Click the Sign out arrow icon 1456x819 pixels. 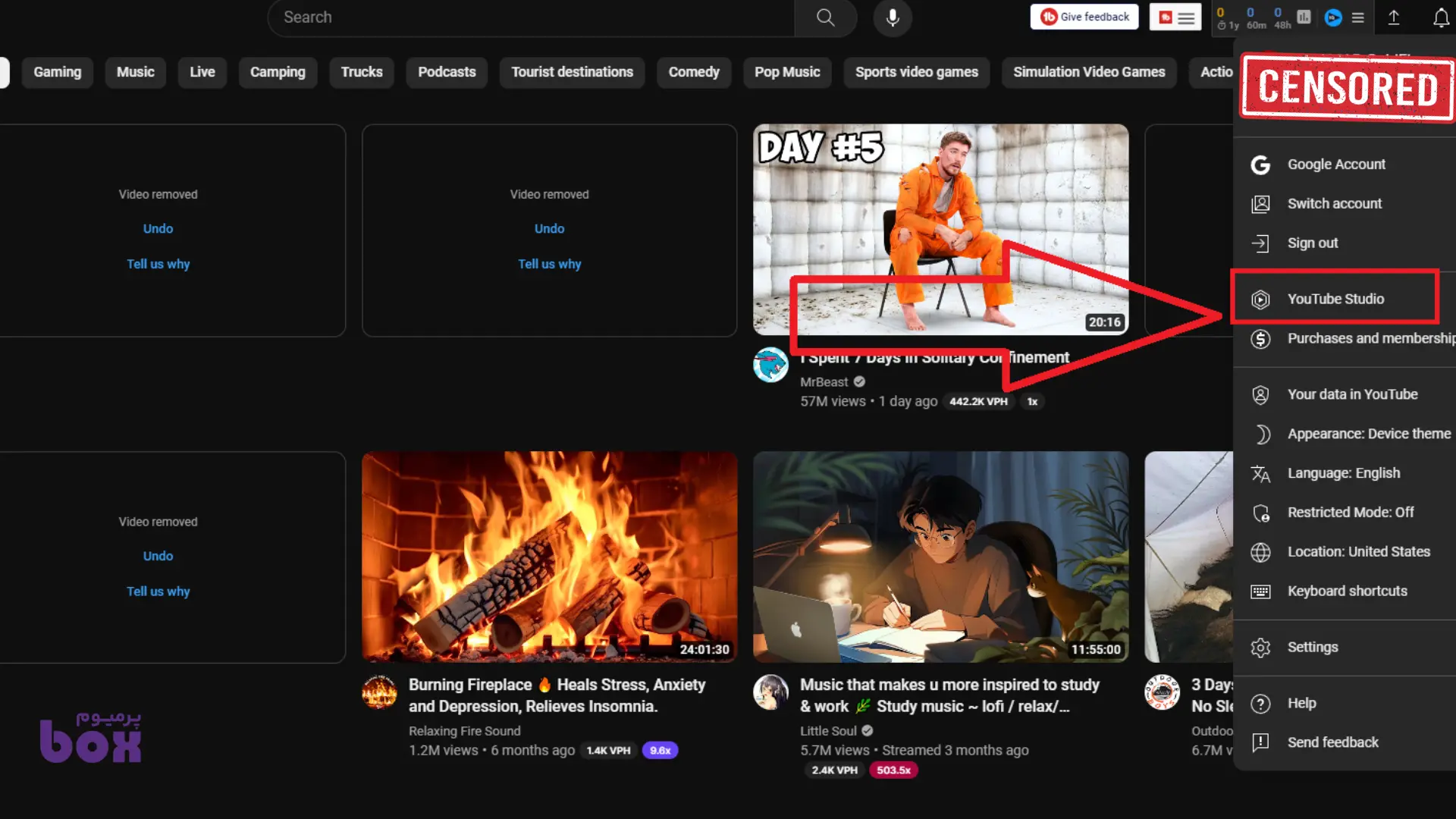coord(1260,243)
